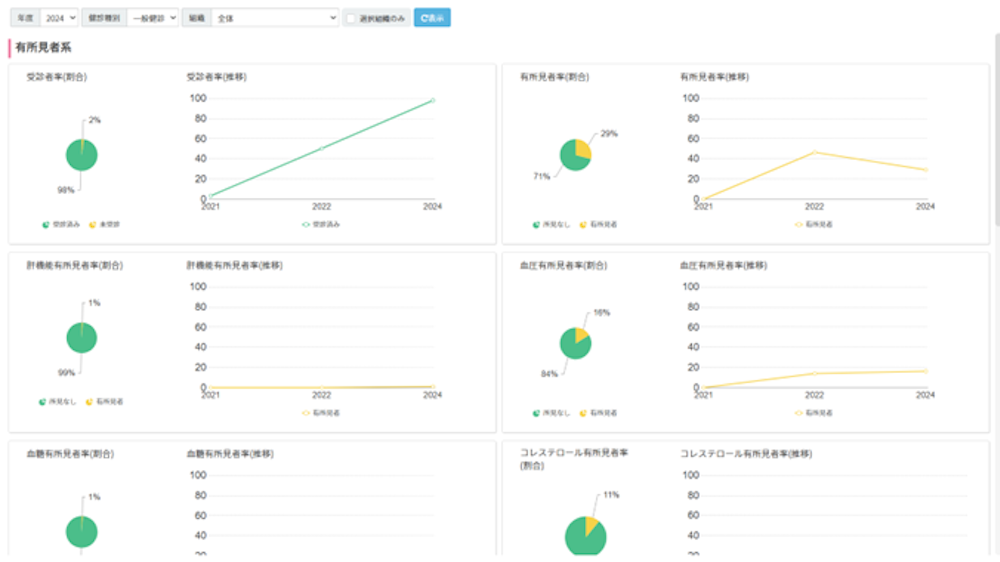Click green 受診済み legend icon under 受診者率 pie
Screen dimensions: 1000x562
[46, 224]
